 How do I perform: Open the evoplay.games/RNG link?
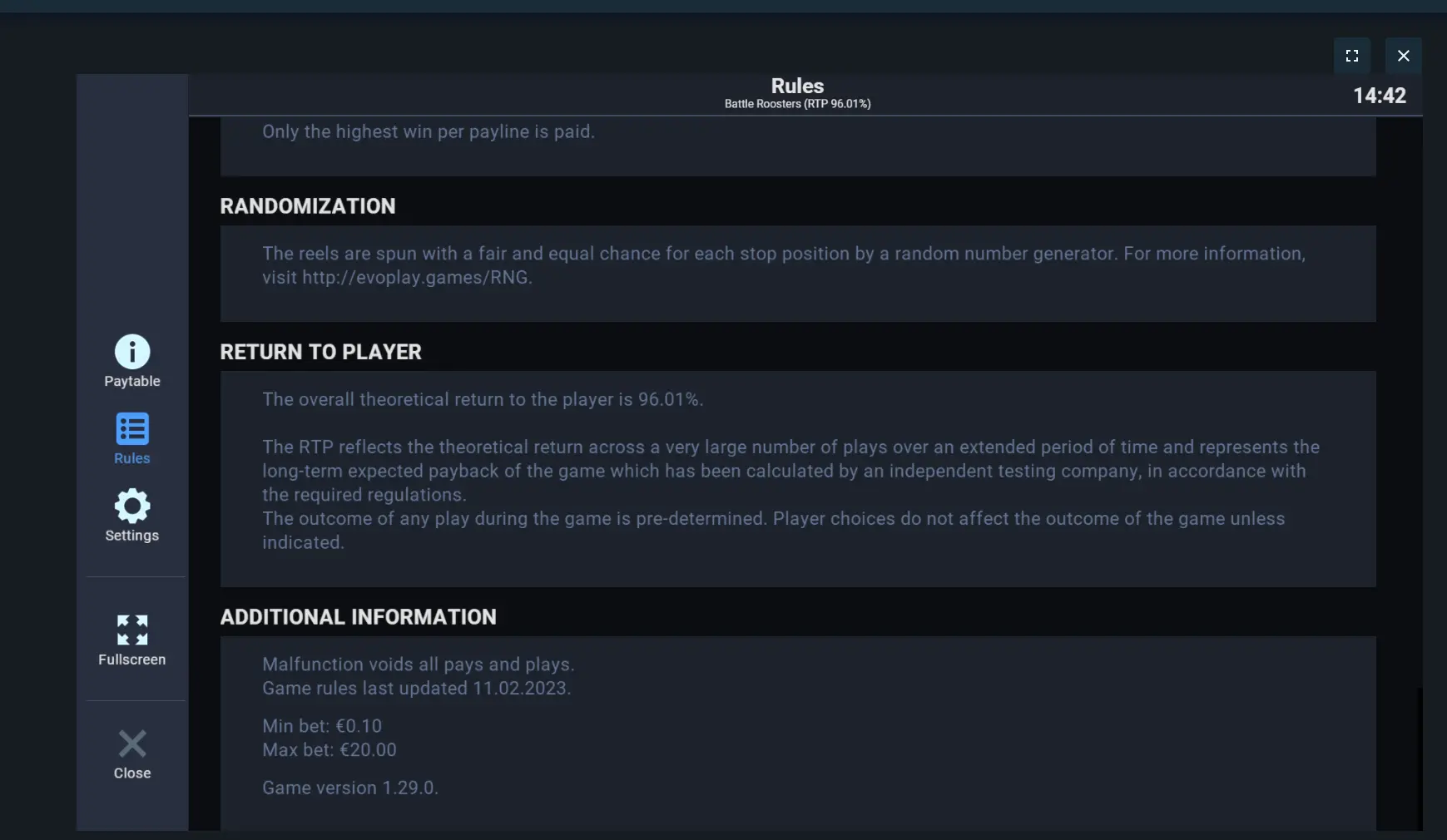tap(415, 278)
